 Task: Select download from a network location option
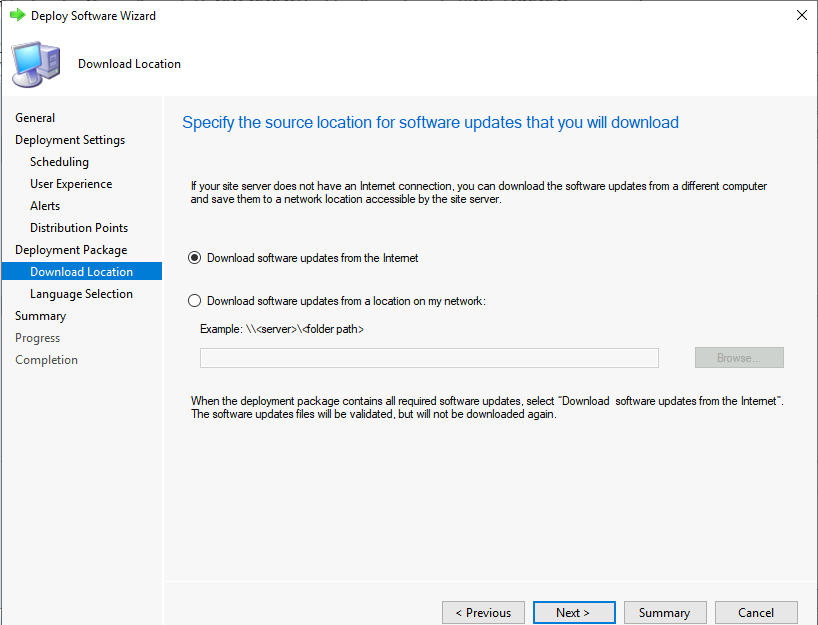coord(195,301)
